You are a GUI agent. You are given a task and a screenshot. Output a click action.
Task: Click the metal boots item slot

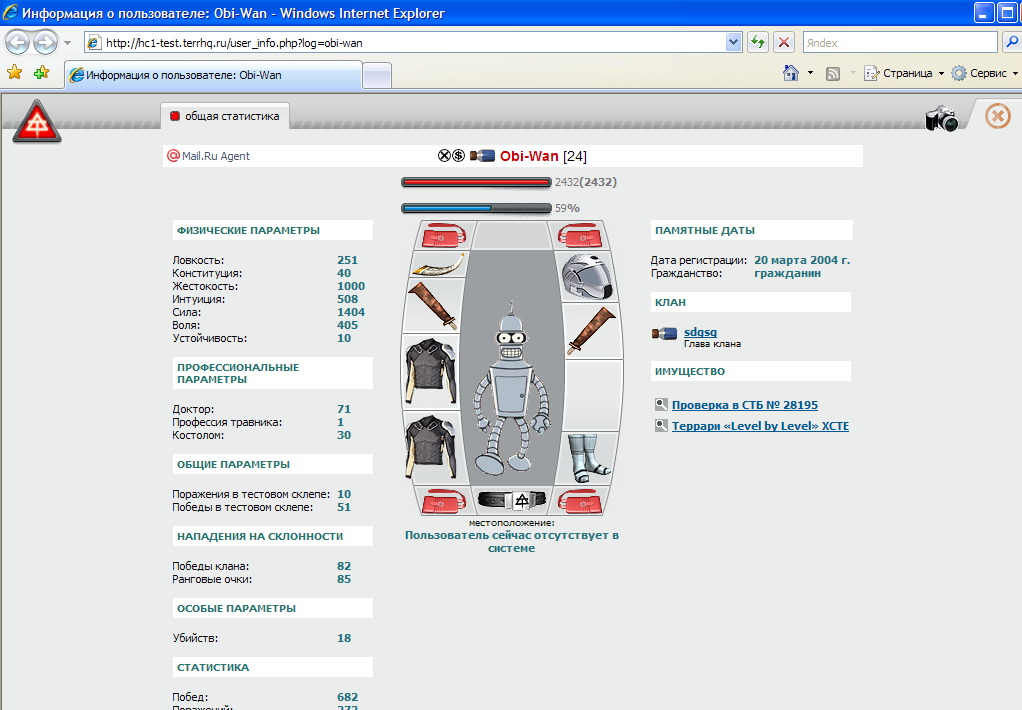coord(590,458)
